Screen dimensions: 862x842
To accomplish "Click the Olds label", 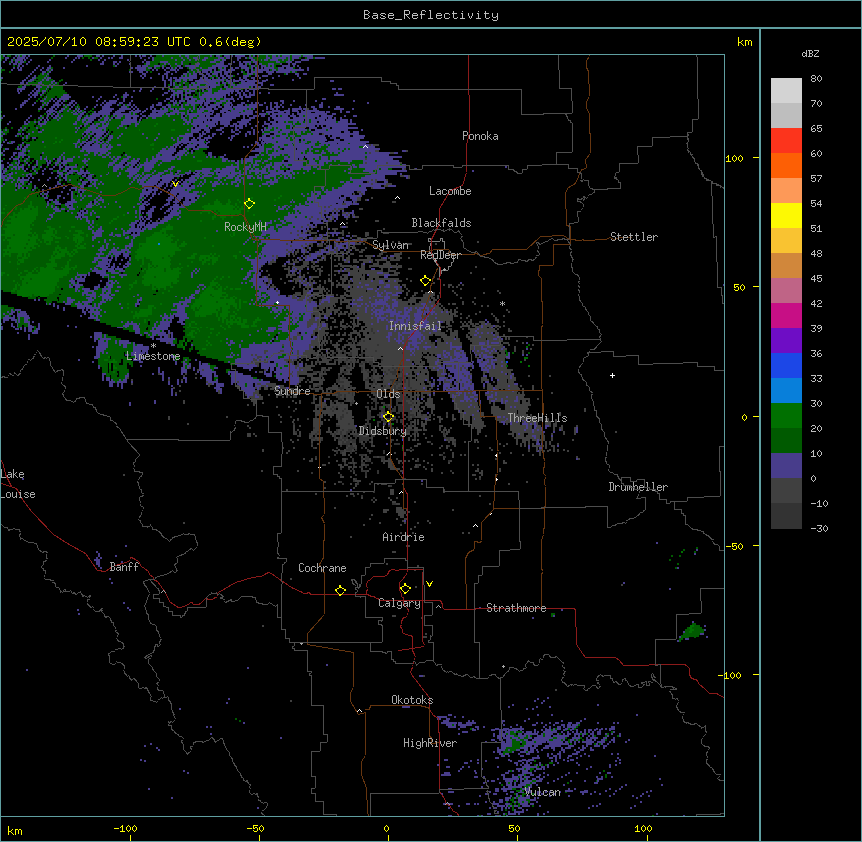I will click(388, 394).
